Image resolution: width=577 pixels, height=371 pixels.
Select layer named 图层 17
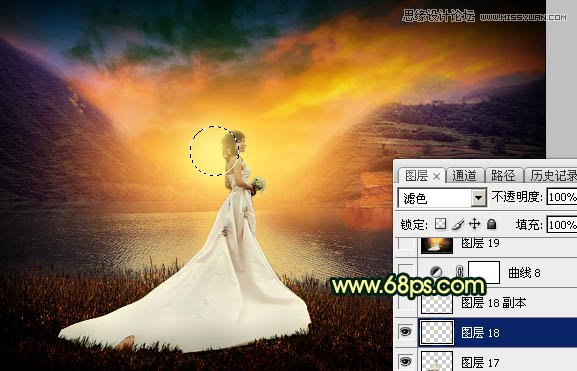481,363
